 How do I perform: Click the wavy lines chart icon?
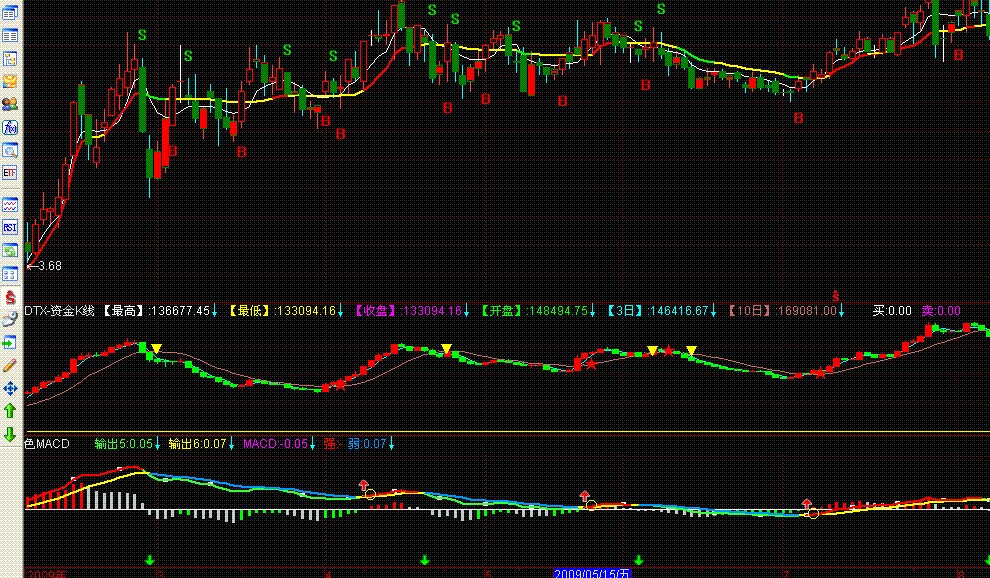[10, 205]
